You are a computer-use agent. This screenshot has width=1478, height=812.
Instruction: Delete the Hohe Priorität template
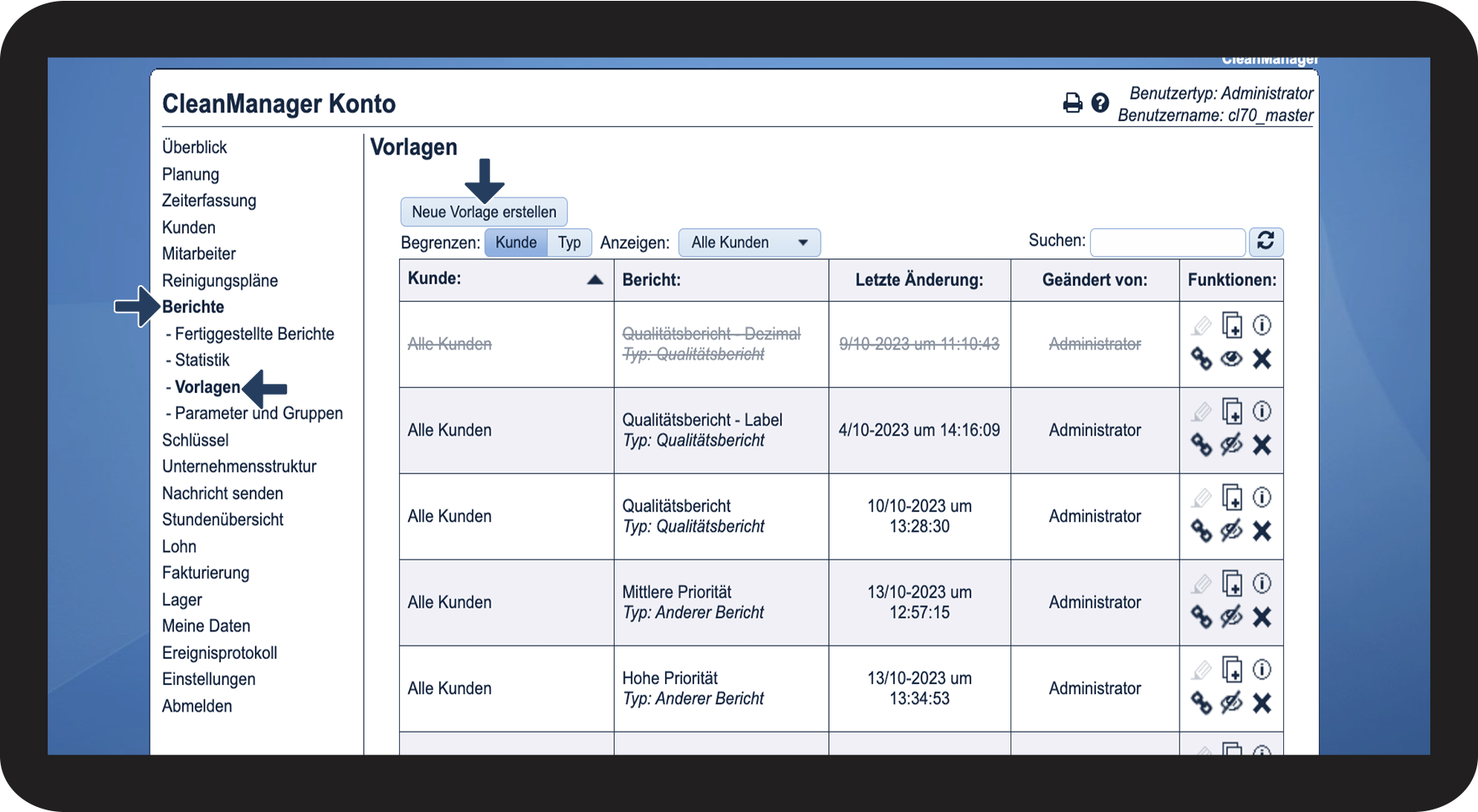click(1261, 703)
